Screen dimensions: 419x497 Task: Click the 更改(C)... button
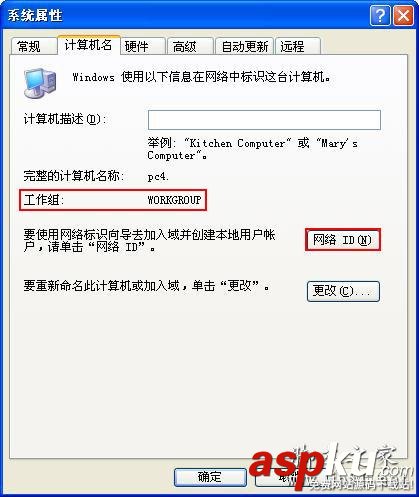[x=343, y=291]
